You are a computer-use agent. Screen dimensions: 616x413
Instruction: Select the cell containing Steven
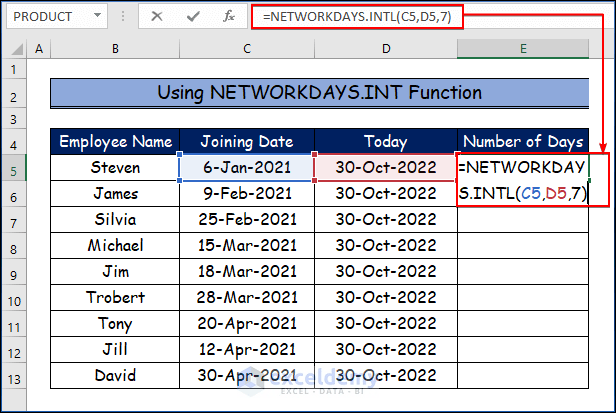pyautogui.click(x=115, y=167)
